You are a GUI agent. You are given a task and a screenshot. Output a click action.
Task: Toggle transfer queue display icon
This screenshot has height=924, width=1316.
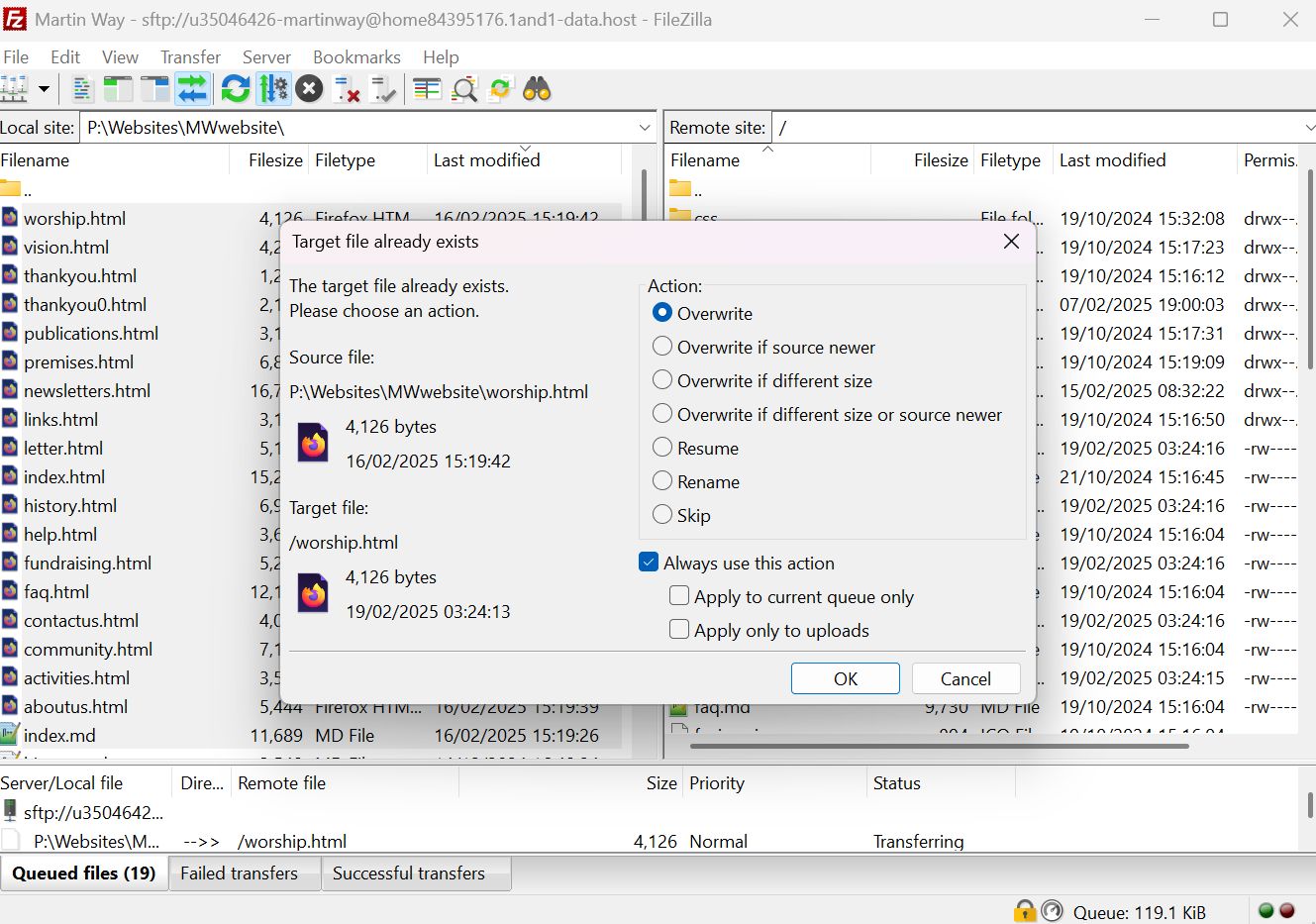[x=191, y=89]
